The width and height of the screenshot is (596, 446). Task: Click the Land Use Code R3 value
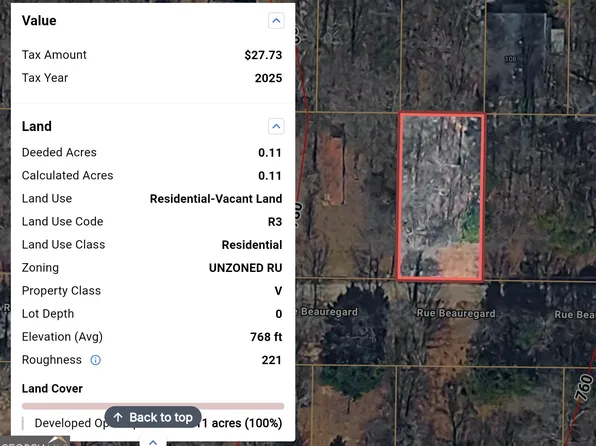click(275, 222)
